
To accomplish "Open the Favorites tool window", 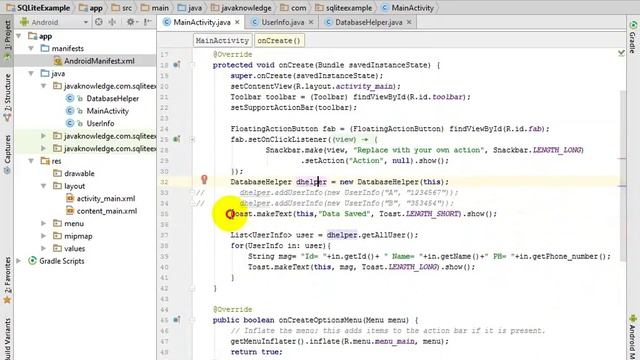I will click(7, 280).
